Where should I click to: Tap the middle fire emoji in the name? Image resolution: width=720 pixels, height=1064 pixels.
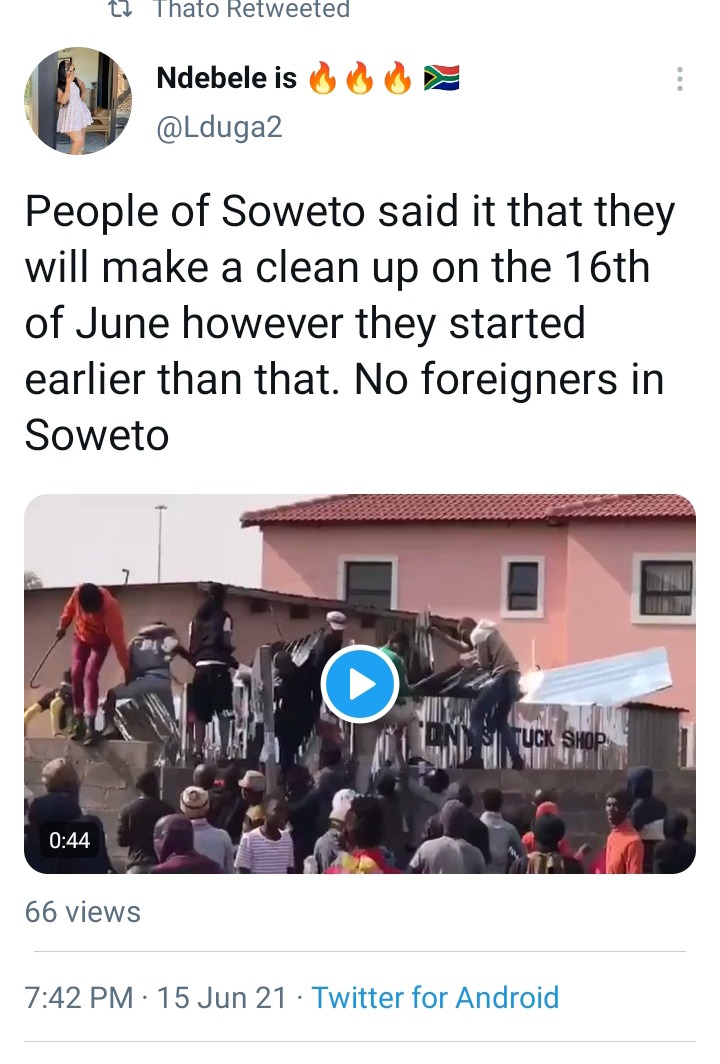tap(360, 79)
